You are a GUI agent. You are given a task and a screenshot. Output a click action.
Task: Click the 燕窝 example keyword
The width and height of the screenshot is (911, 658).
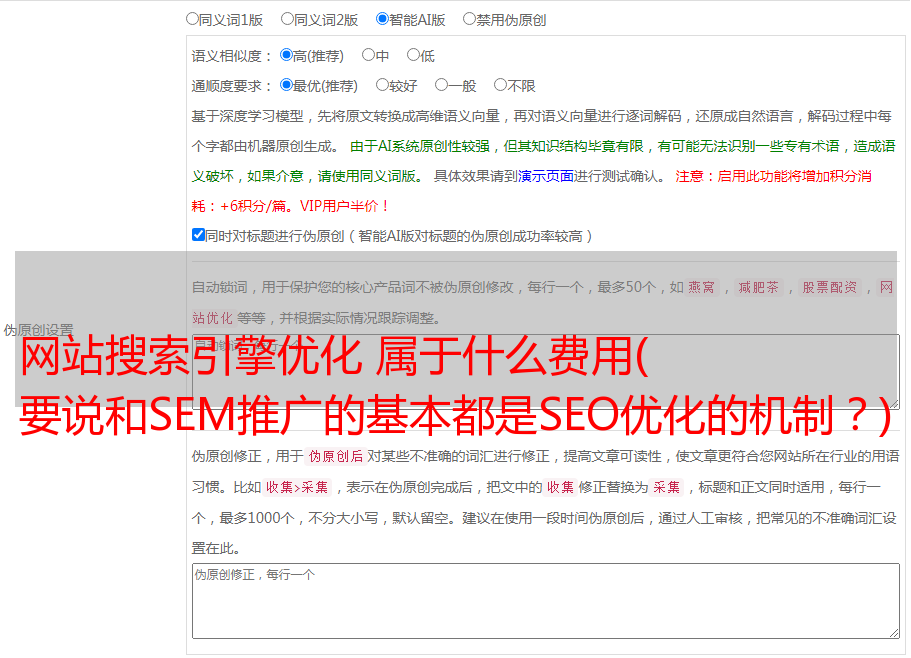(702, 287)
